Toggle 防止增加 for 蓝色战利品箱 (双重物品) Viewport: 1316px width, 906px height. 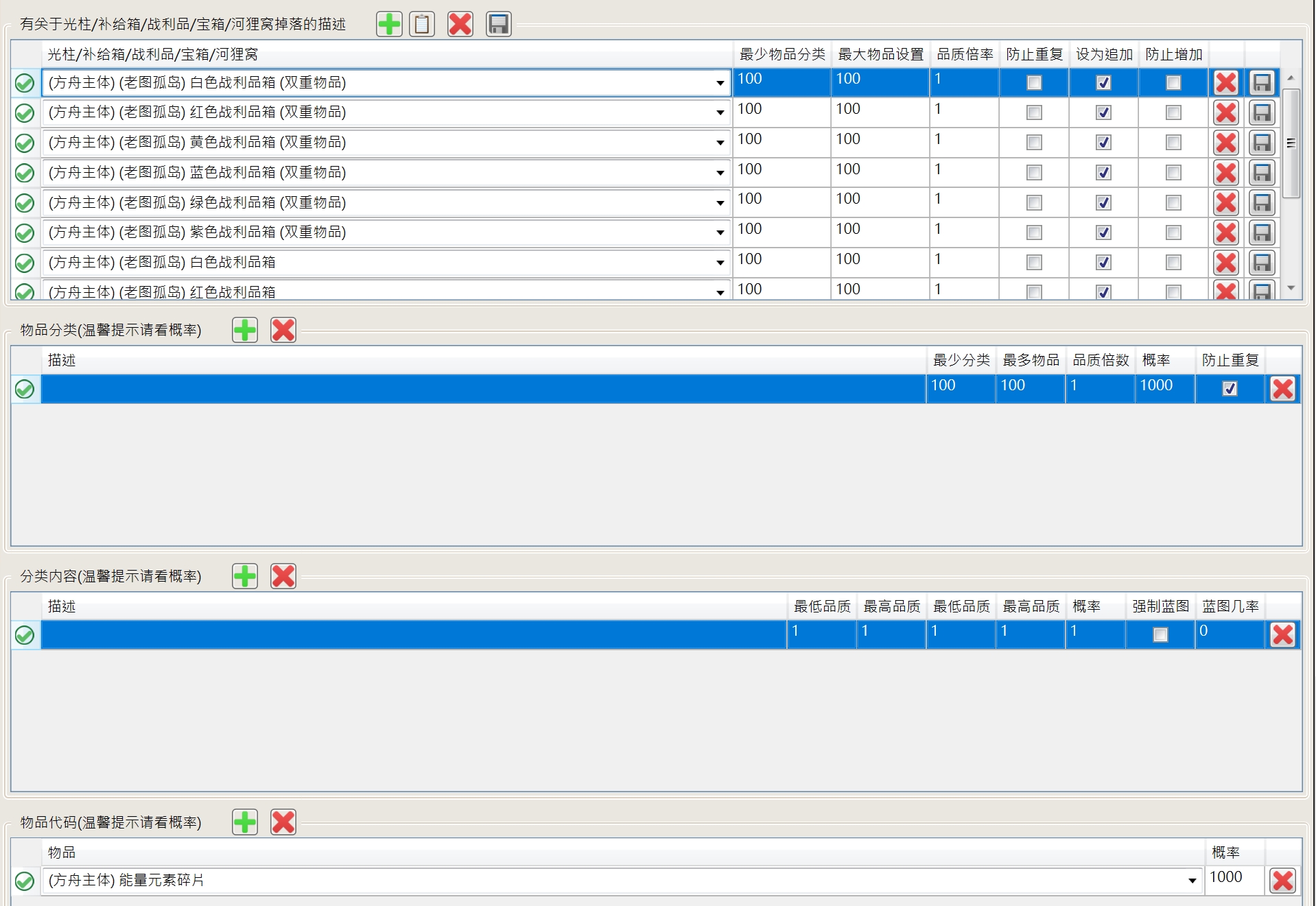click(1173, 172)
